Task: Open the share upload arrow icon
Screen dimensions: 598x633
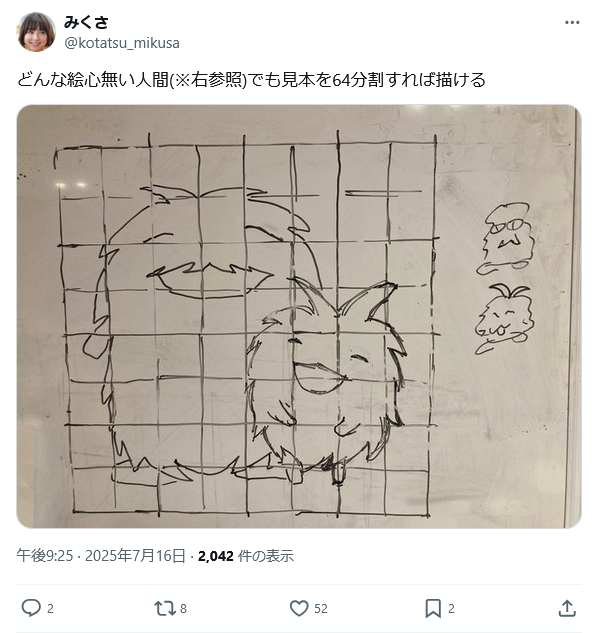Action: click(567, 608)
